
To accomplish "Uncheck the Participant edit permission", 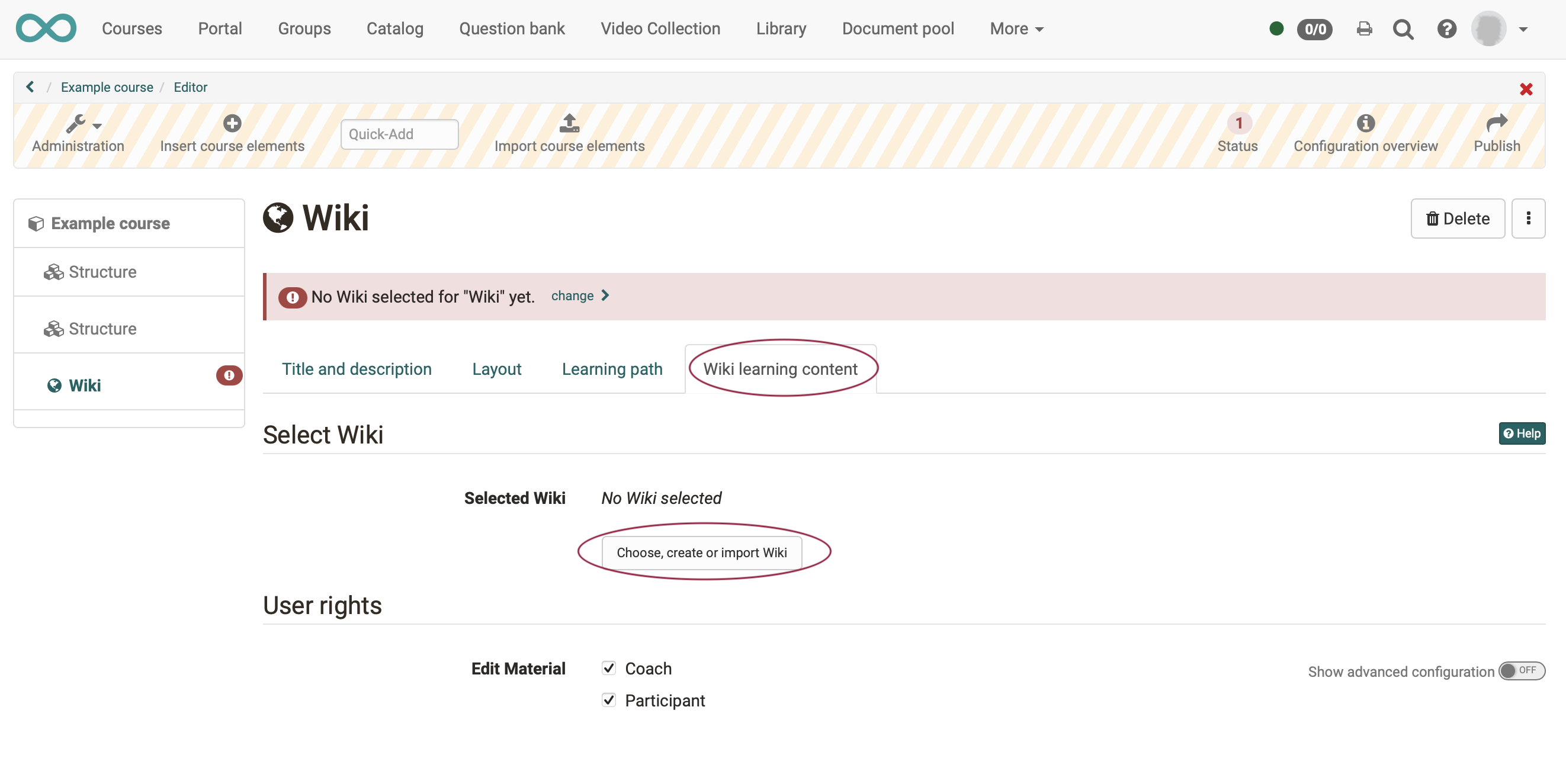I will point(608,700).
